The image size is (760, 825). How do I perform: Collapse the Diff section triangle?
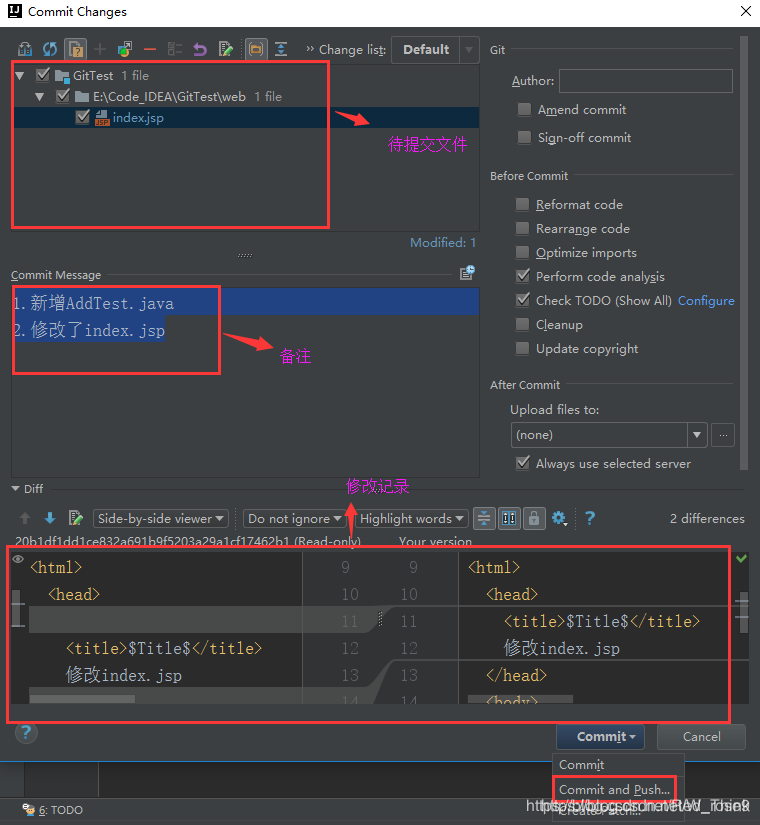coord(15,488)
